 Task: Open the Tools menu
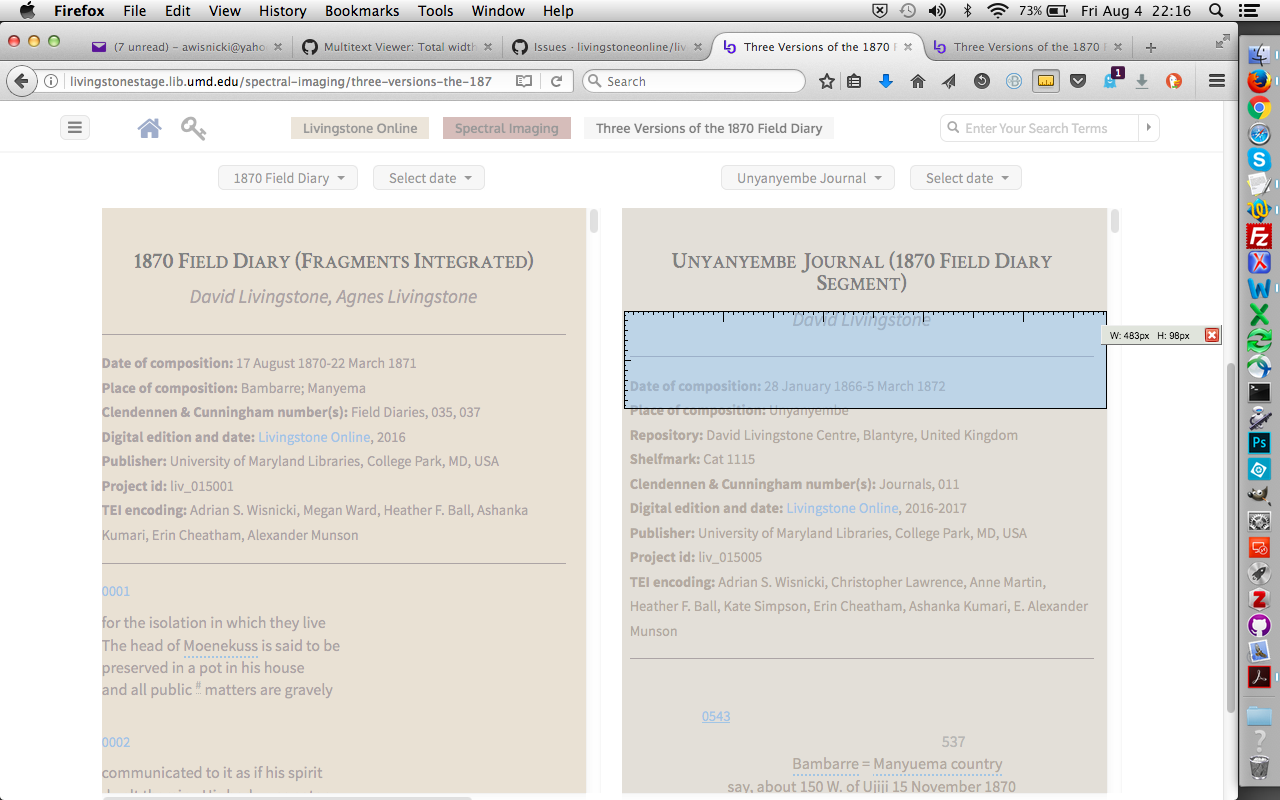[436, 11]
